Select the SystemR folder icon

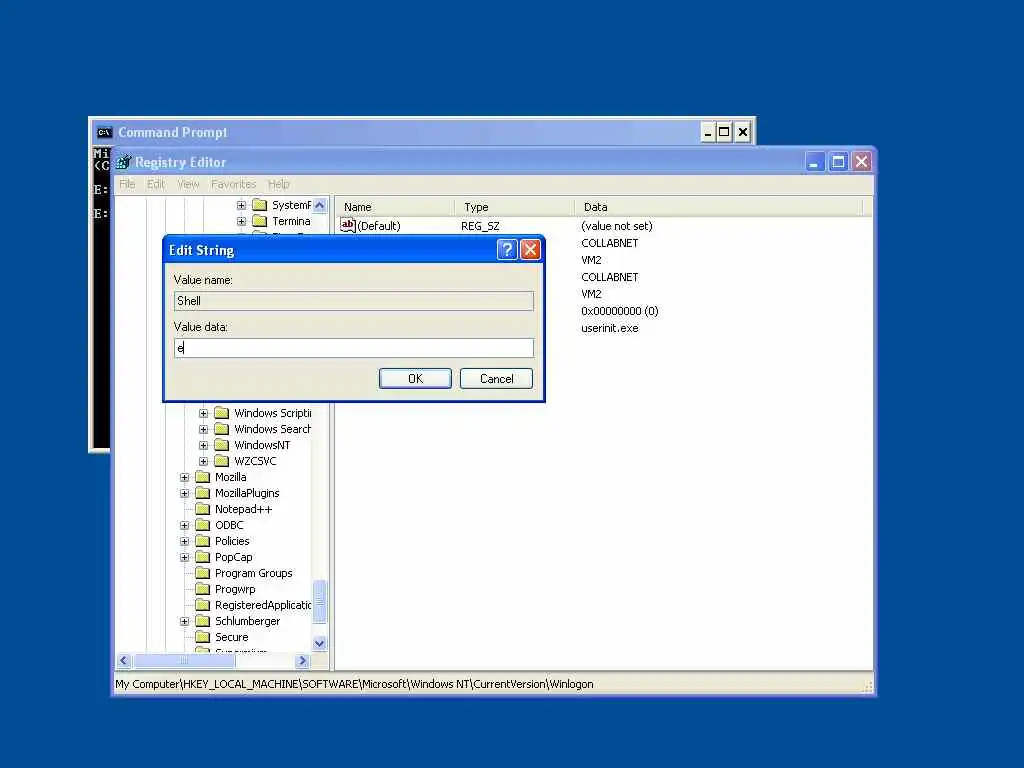coord(259,204)
